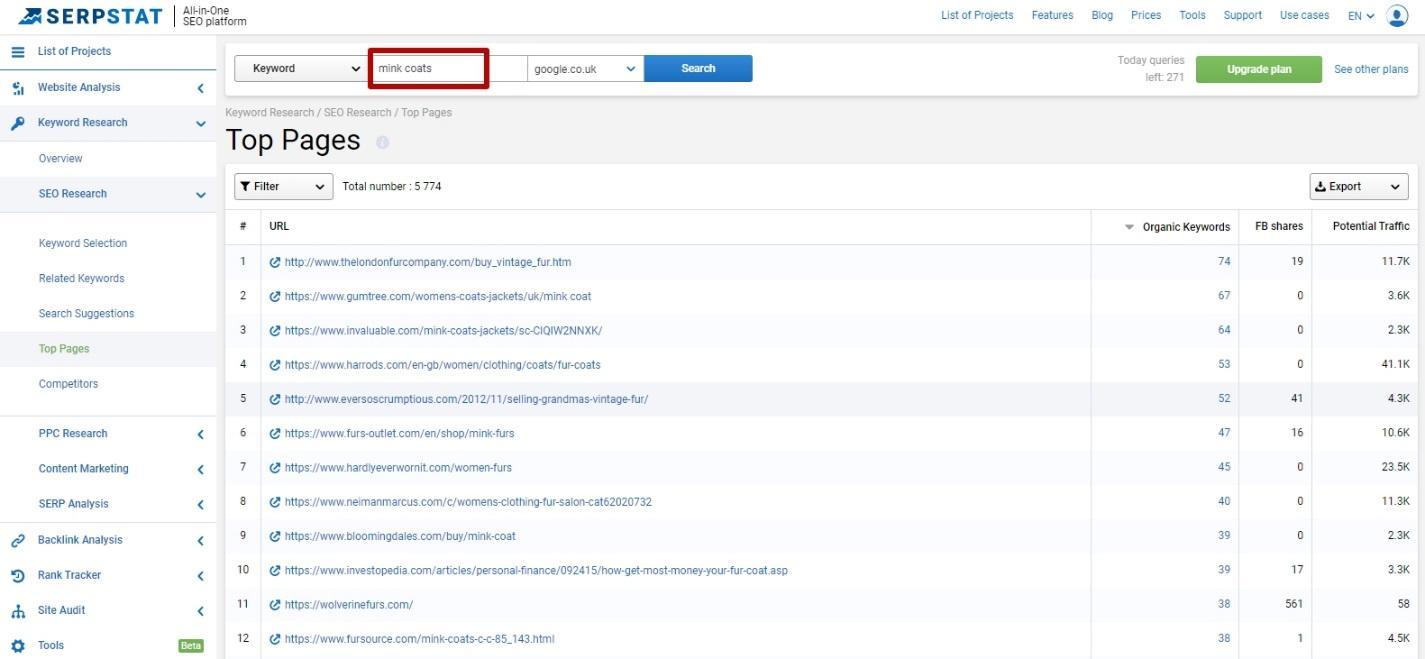The width and height of the screenshot is (1425, 659).
Task: Sort by the Potential Traffic column header
Action: click(1371, 227)
